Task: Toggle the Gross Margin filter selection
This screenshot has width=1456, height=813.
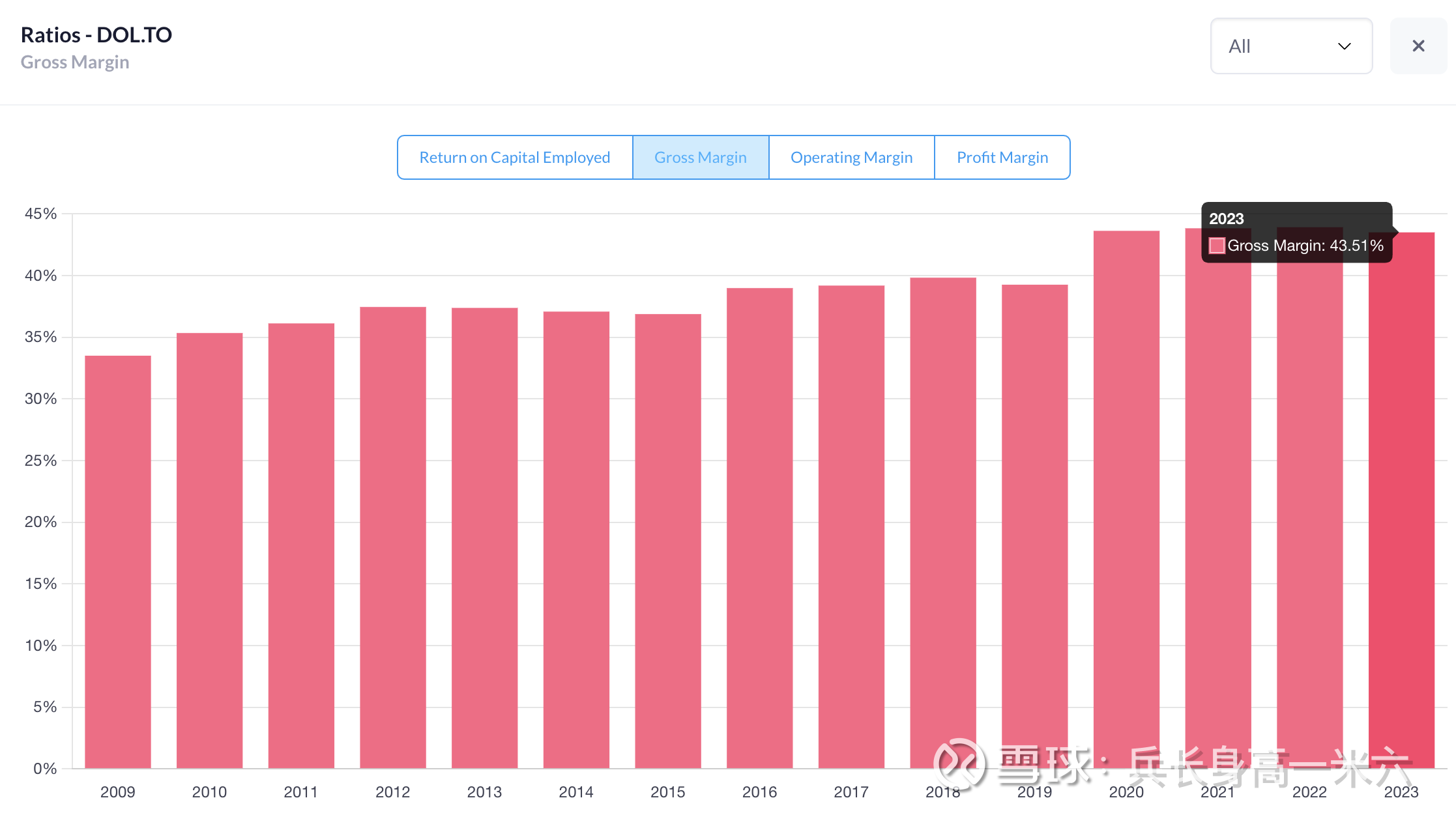Action: tap(700, 157)
